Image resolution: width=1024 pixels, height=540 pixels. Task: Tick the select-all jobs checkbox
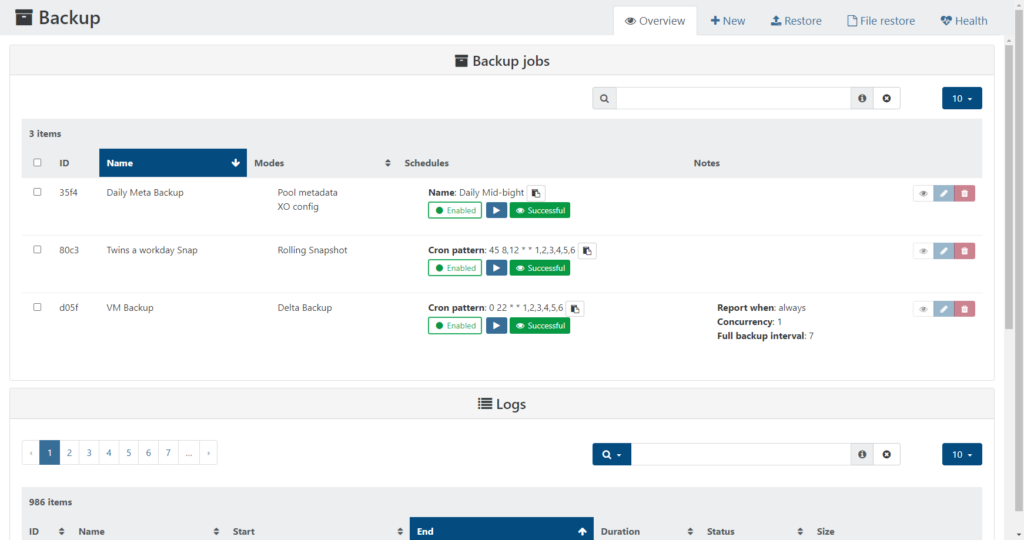point(38,163)
